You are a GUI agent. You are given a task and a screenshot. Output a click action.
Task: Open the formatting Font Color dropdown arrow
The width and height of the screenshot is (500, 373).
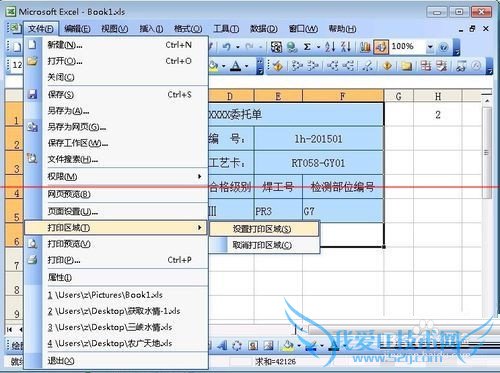pos(247,66)
